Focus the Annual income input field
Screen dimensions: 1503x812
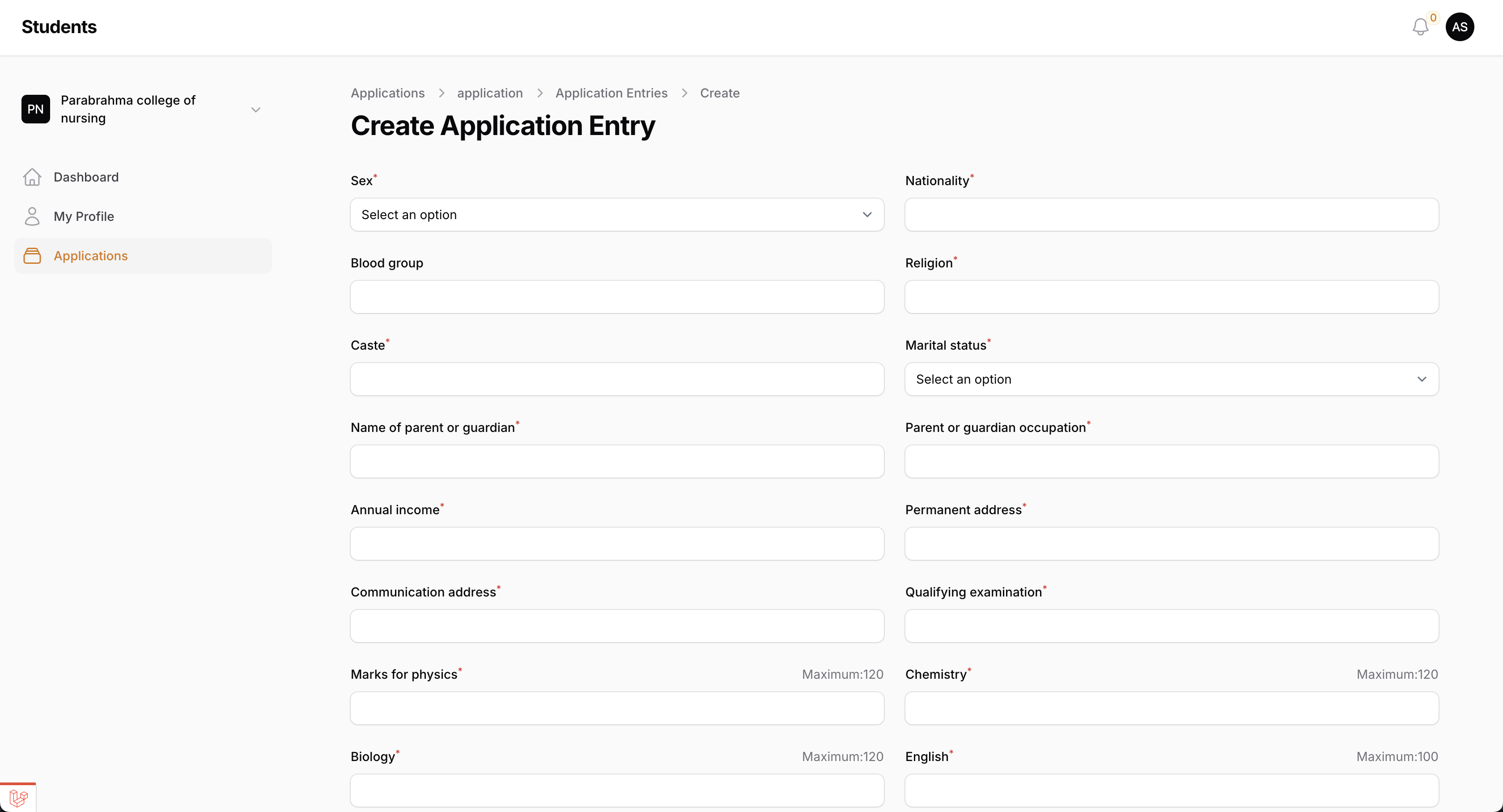pyautogui.click(x=617, y=544)
